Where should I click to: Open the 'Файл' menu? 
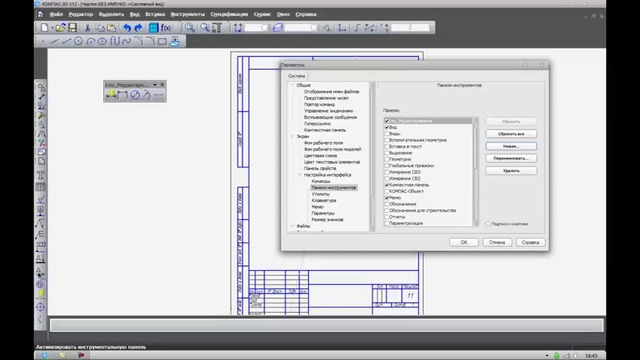tap(56, 14)
